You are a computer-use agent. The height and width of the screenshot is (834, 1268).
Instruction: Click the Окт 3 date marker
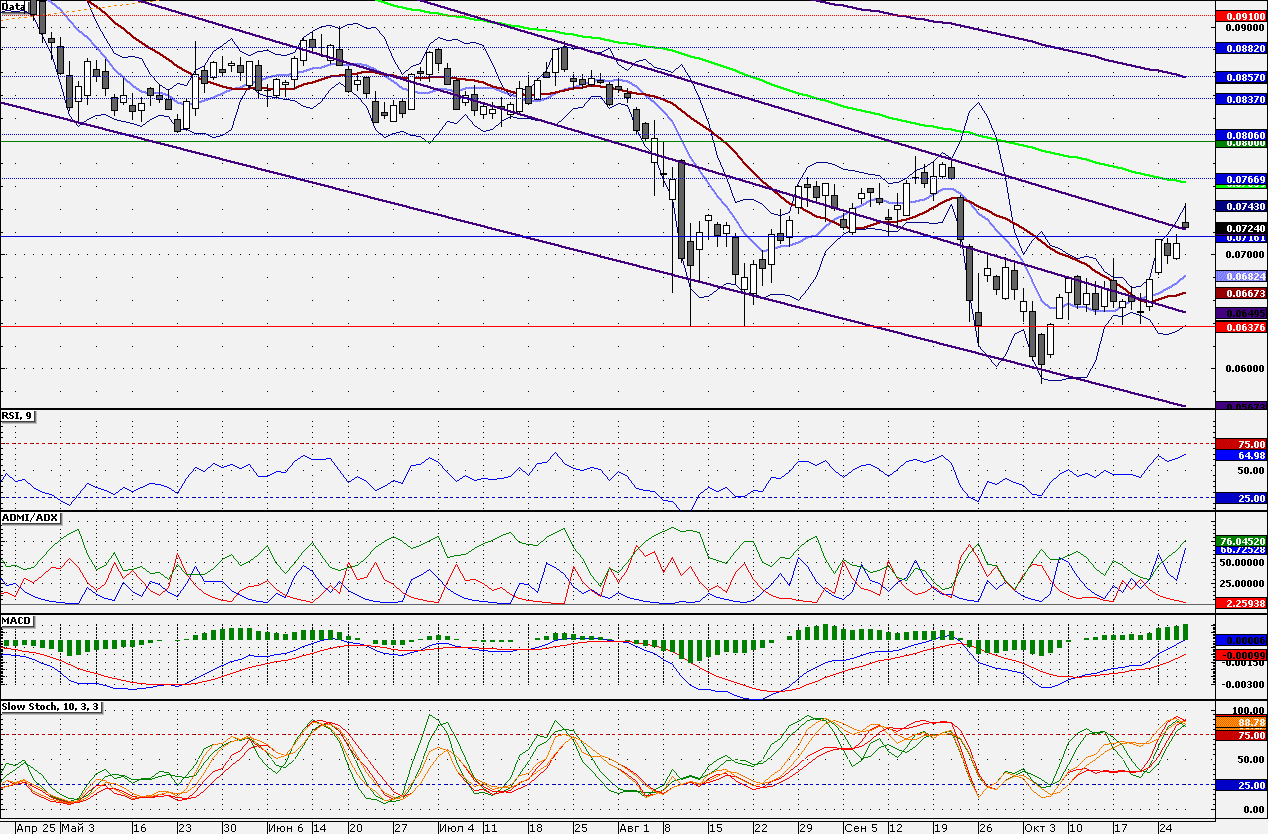[1039, 828]
